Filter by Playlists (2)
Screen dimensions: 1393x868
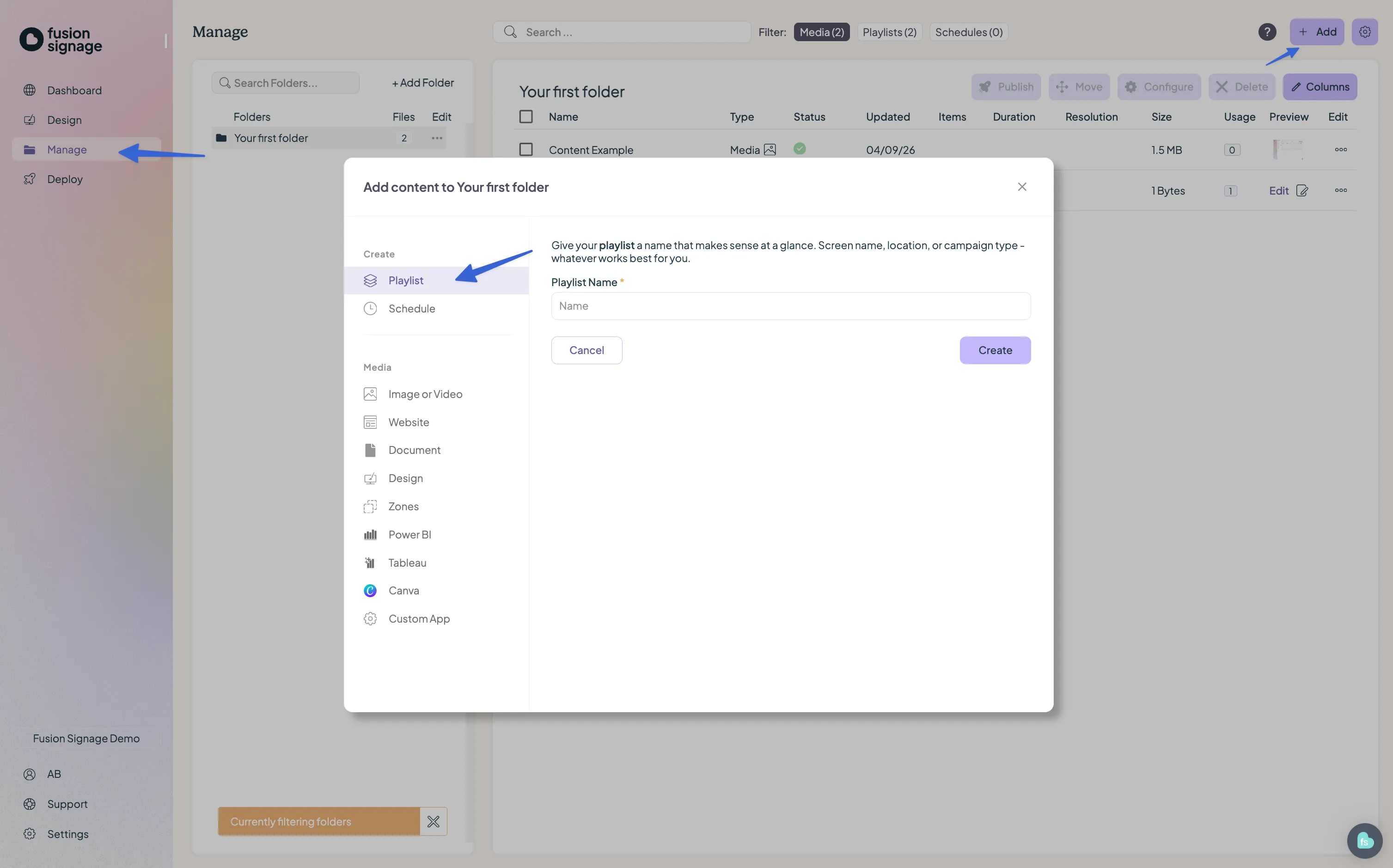coord(889,32)
